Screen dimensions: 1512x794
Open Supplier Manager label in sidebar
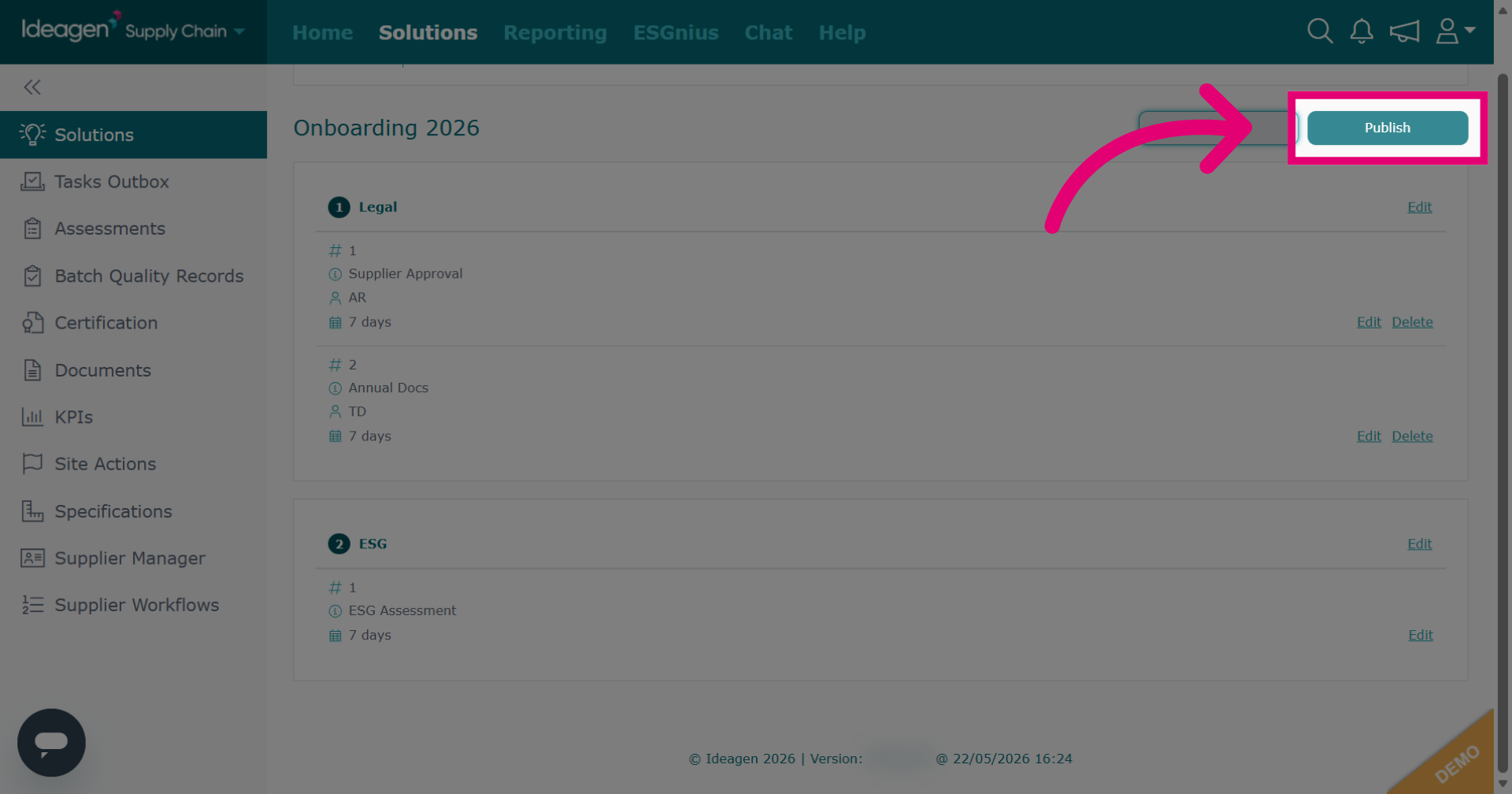coord(130,558)
